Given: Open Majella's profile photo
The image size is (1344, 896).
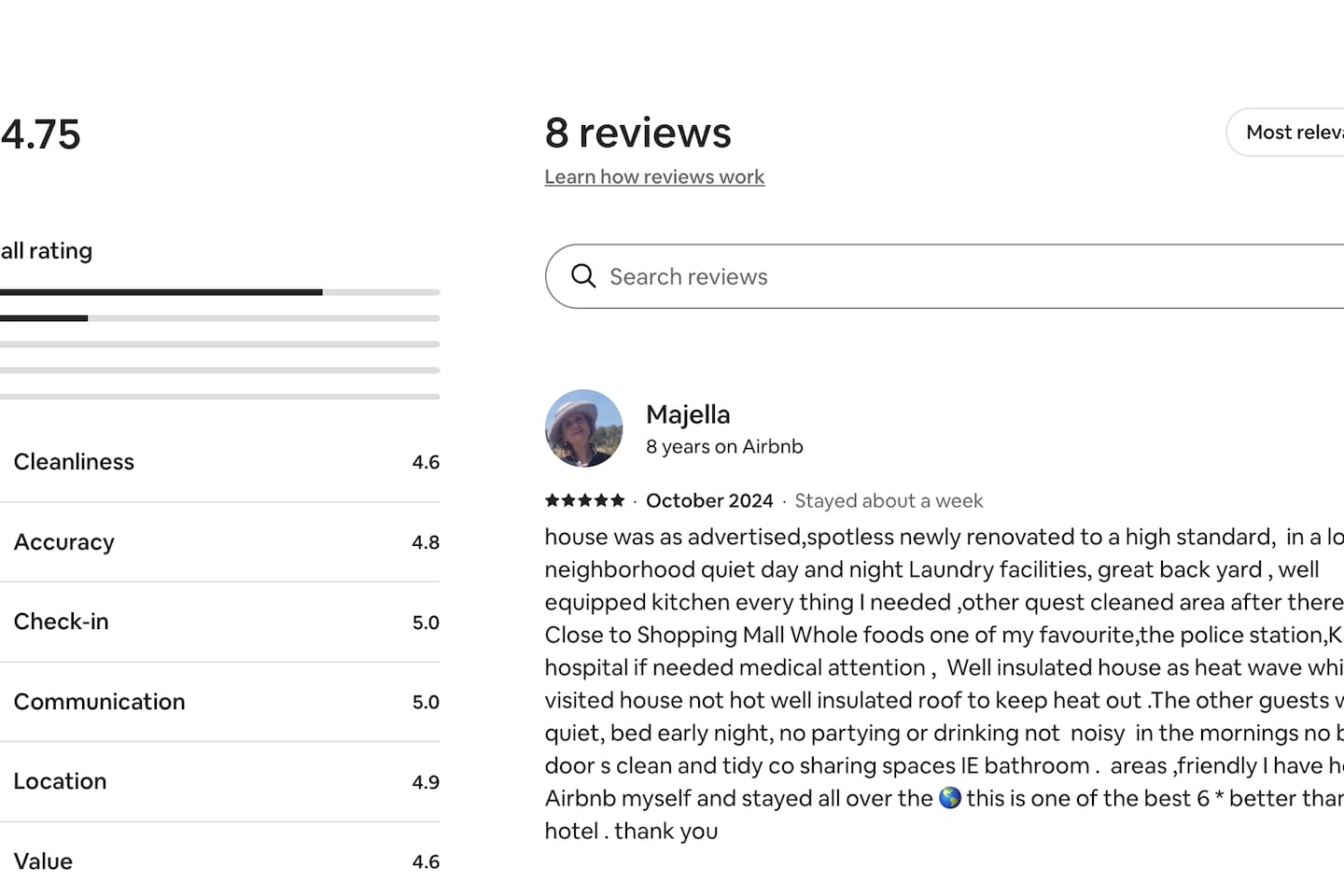Looking at the screenshot, I should [x=583, y=428].
